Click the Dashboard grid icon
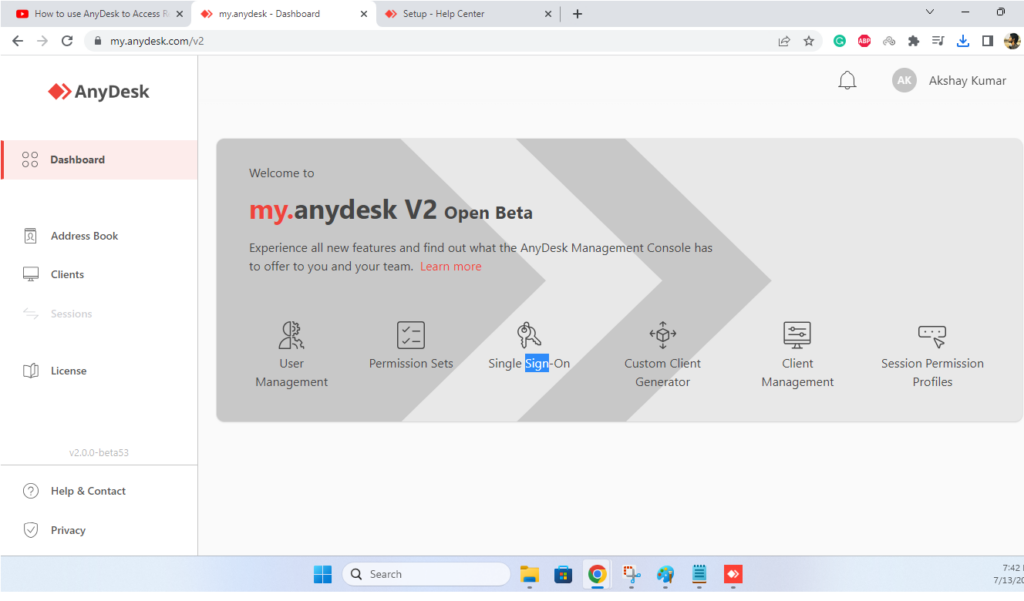The width and height of the screenshot is (1024, 601). coord(30,159)
